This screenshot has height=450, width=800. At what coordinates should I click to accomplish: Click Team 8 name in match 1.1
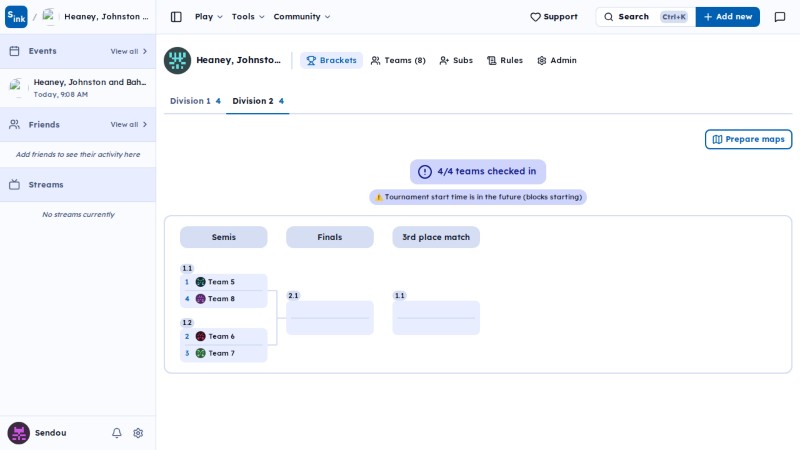221,298
